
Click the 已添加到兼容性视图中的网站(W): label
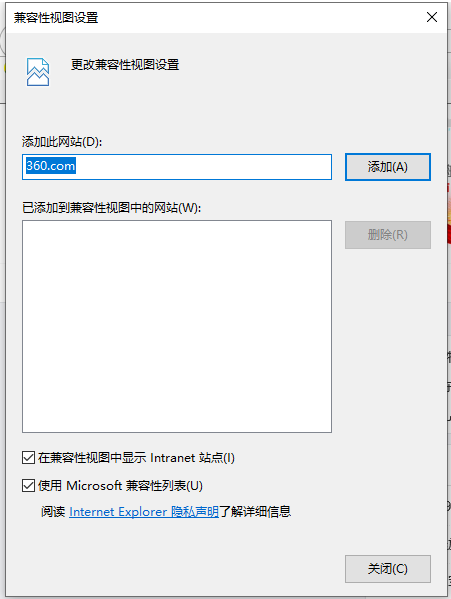(112, 208)
